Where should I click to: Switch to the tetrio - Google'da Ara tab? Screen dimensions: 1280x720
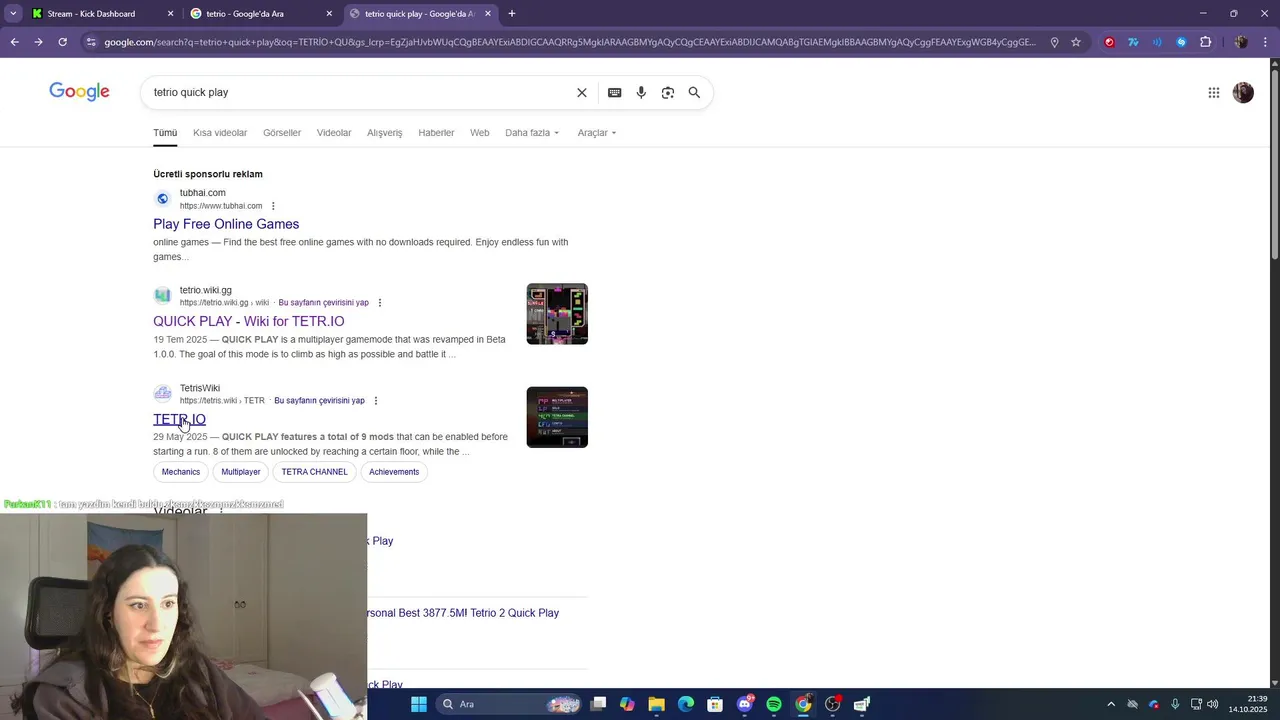pos(262,14)
